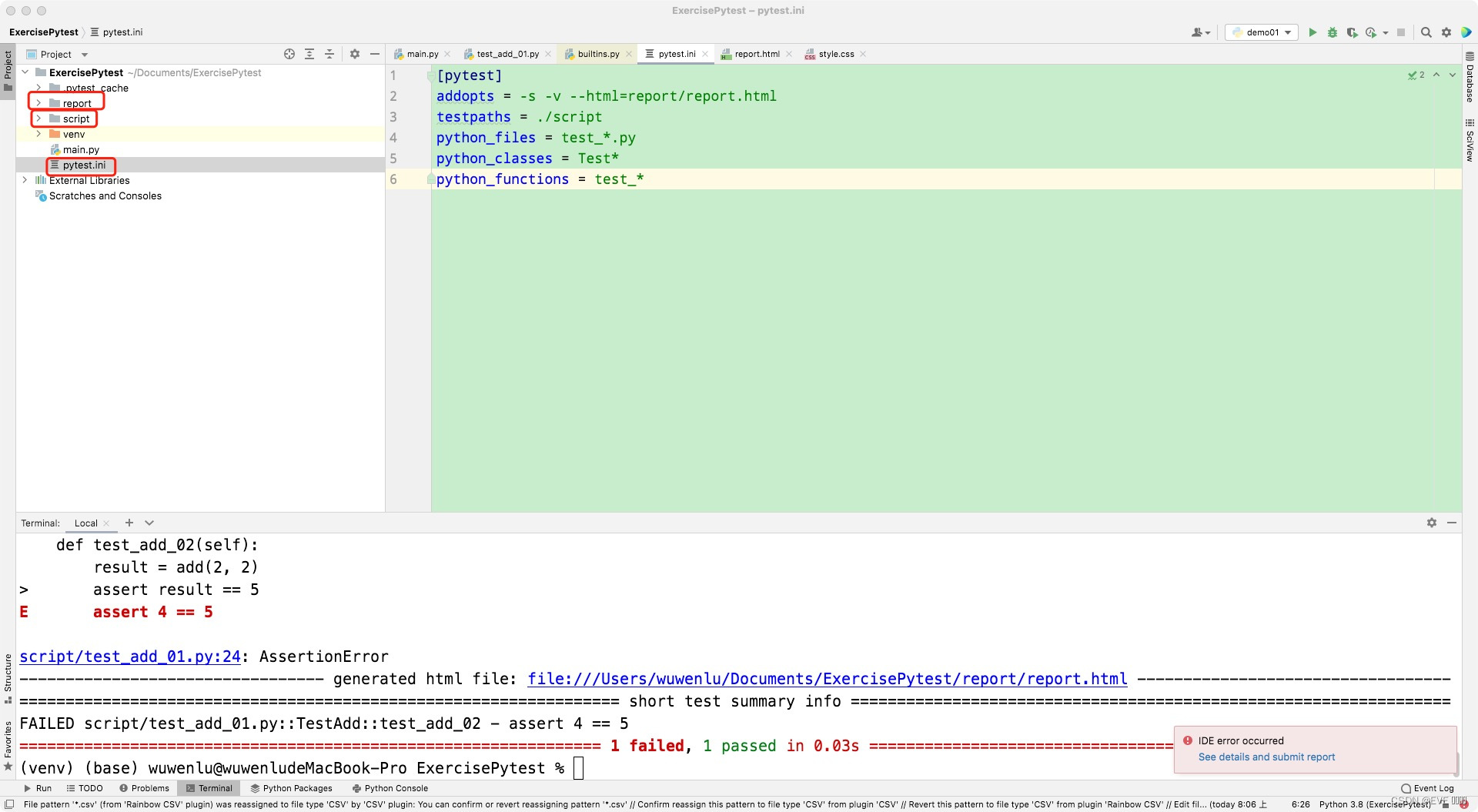Hide the Project tool window

click(375, 54)
